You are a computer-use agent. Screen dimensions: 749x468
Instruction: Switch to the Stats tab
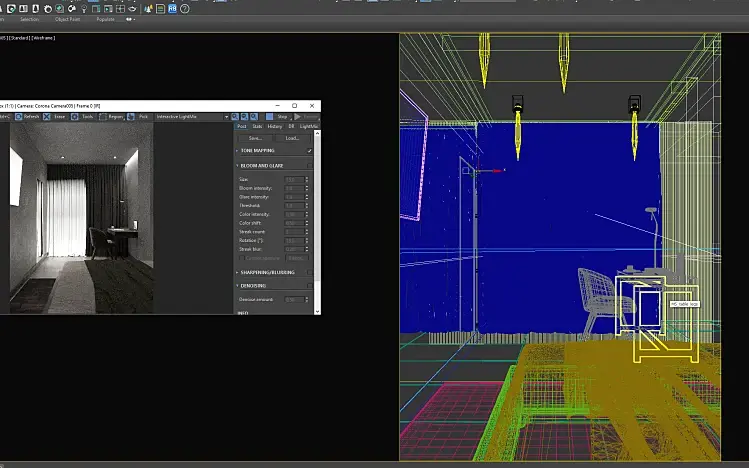(x=257, y=126)
